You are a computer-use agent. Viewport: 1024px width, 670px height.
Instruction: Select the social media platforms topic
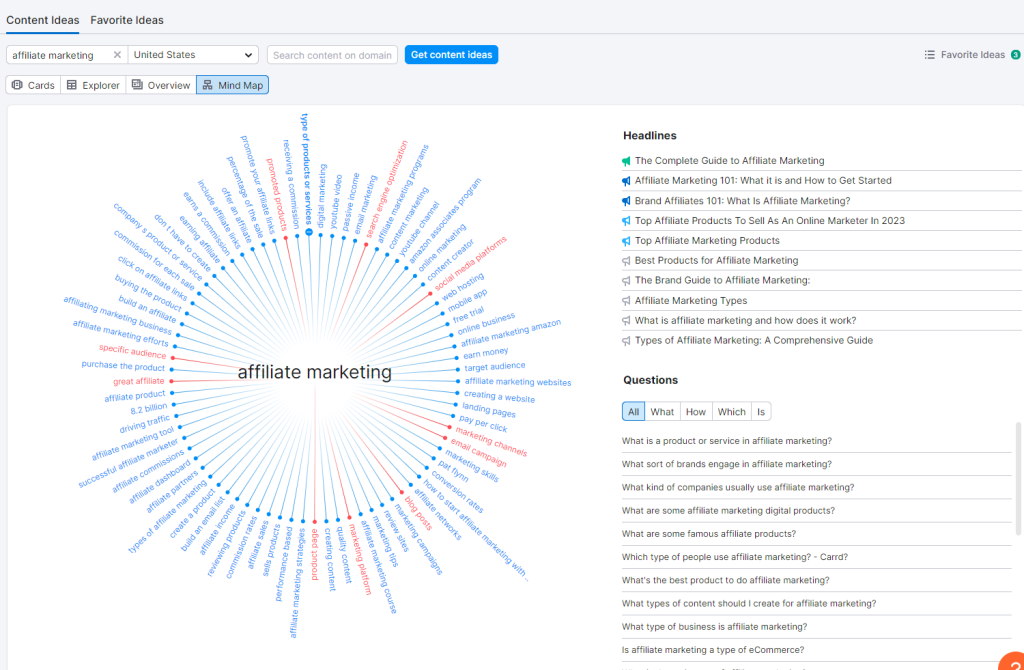tap(470, 264)
